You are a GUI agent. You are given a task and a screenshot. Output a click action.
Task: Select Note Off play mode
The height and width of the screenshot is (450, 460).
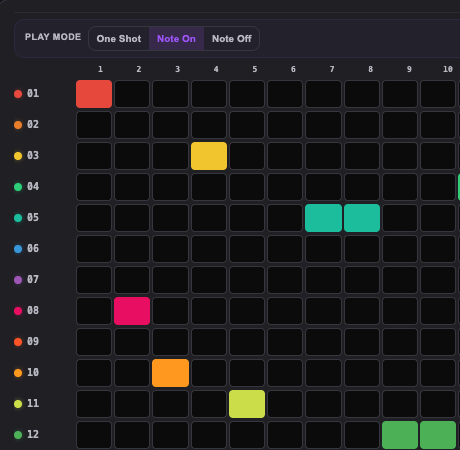pos(232,39)
